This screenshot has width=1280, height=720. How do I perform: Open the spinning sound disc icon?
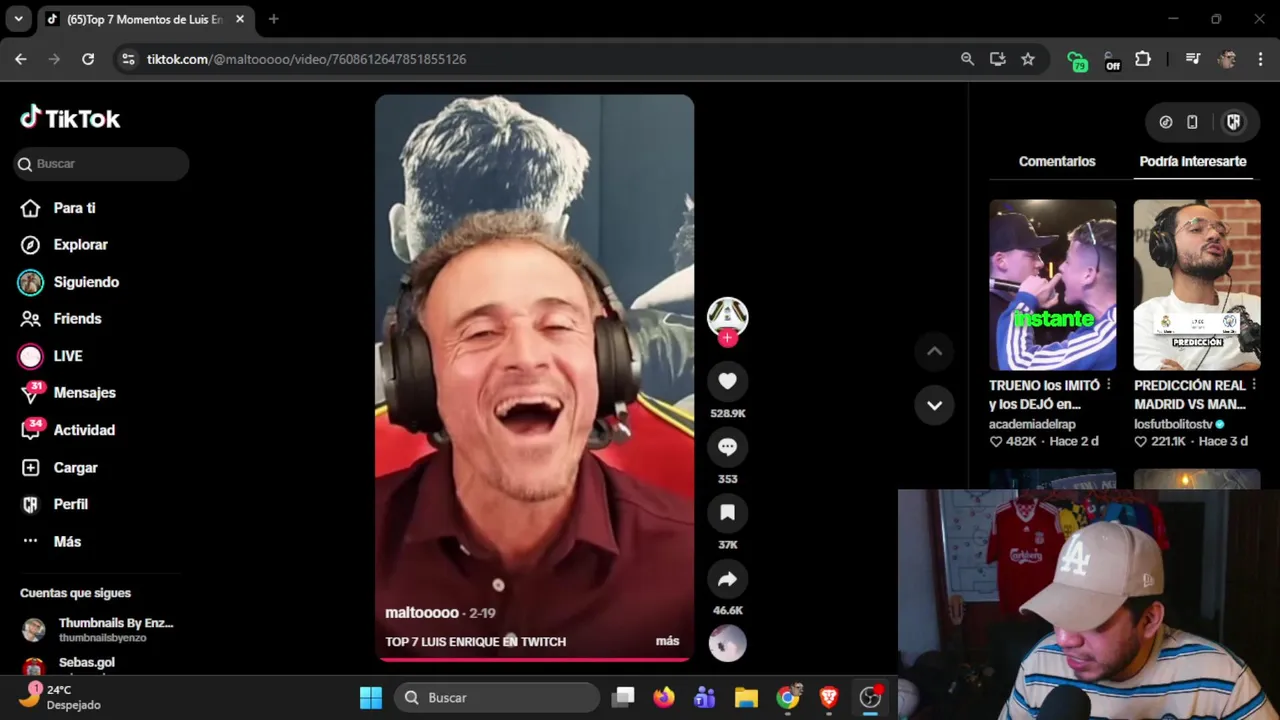pyautogui.click(x=727, y=643)
